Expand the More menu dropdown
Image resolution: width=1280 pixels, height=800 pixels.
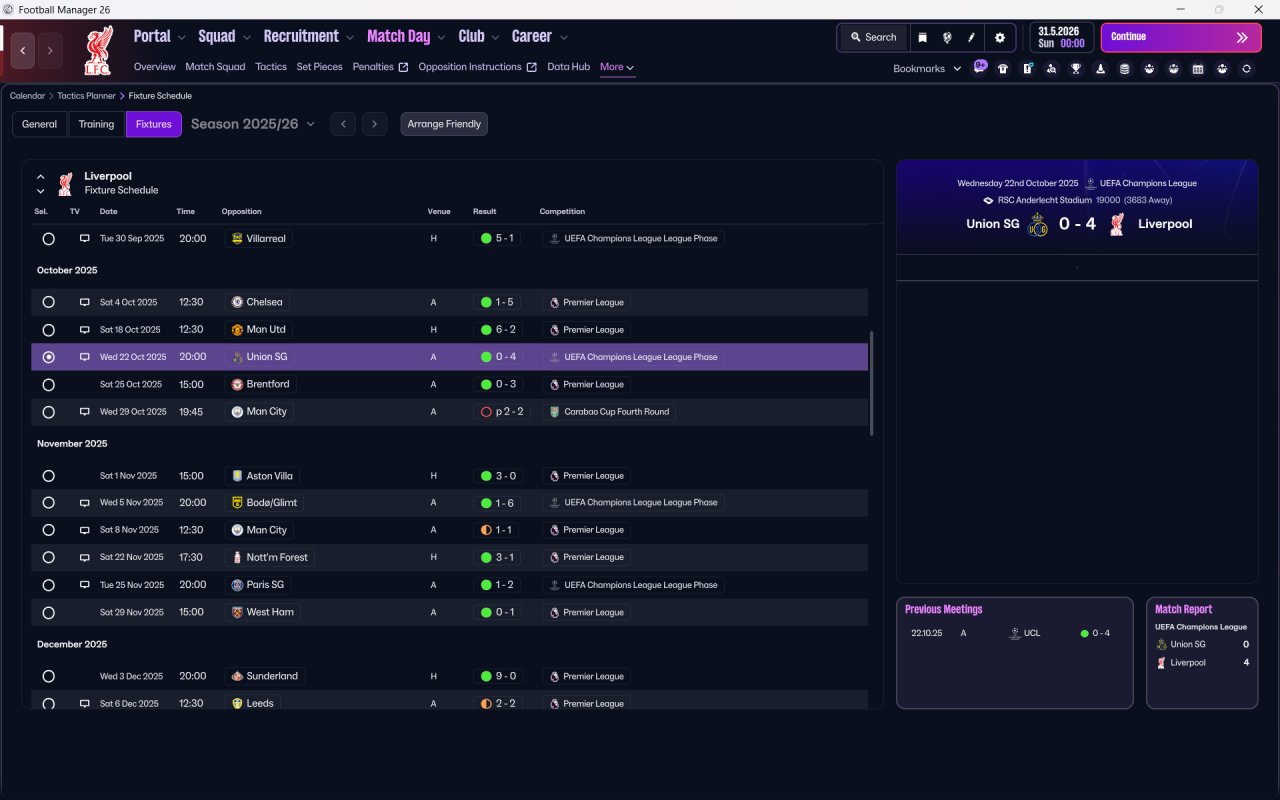tap(617, 67)
